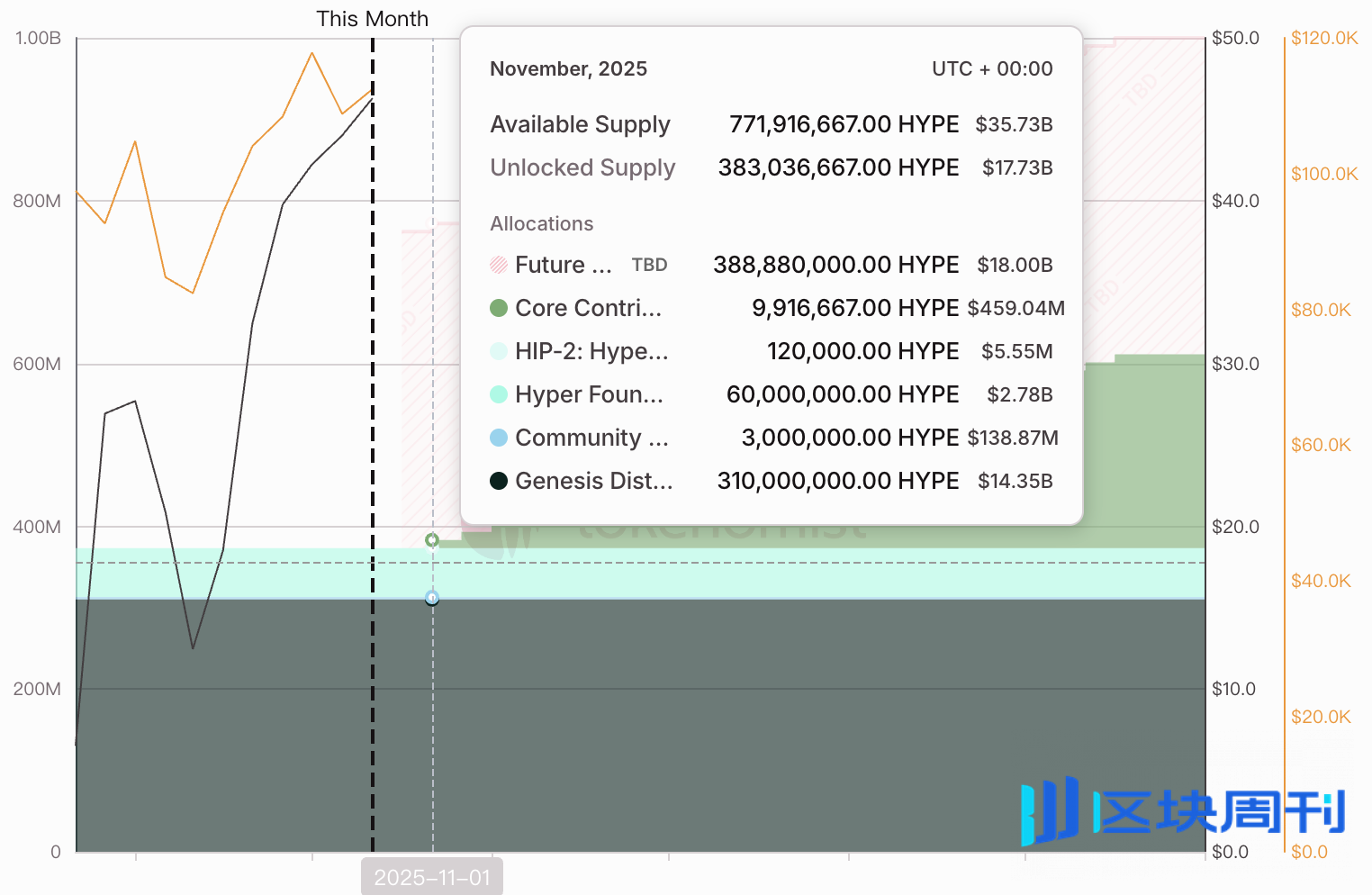
Task: Click the 'This Month' label above dashed line
Action: point(373,19)
